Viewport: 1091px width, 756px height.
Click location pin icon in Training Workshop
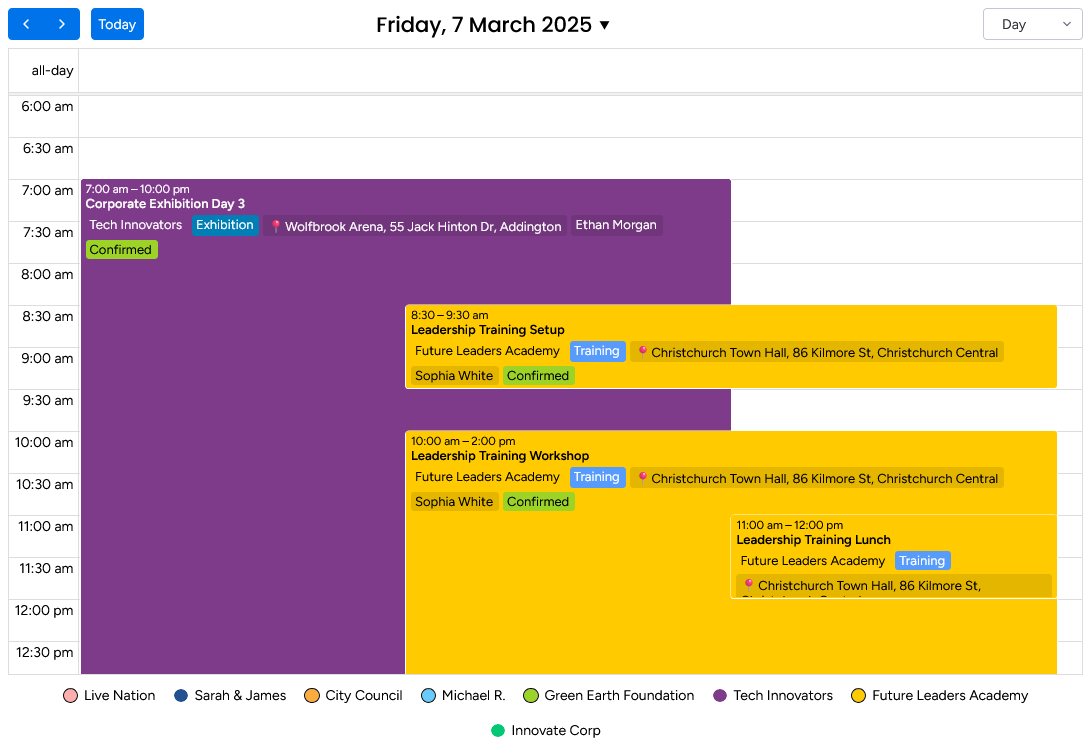pyautogui.click(x=642, y=478)
